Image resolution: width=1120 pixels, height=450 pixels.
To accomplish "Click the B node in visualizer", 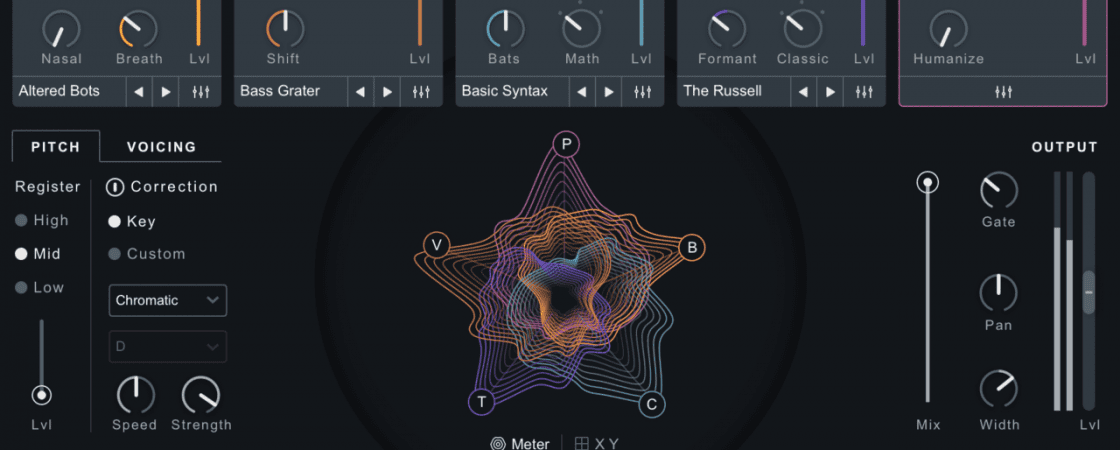I will click(x=691, y=248).
